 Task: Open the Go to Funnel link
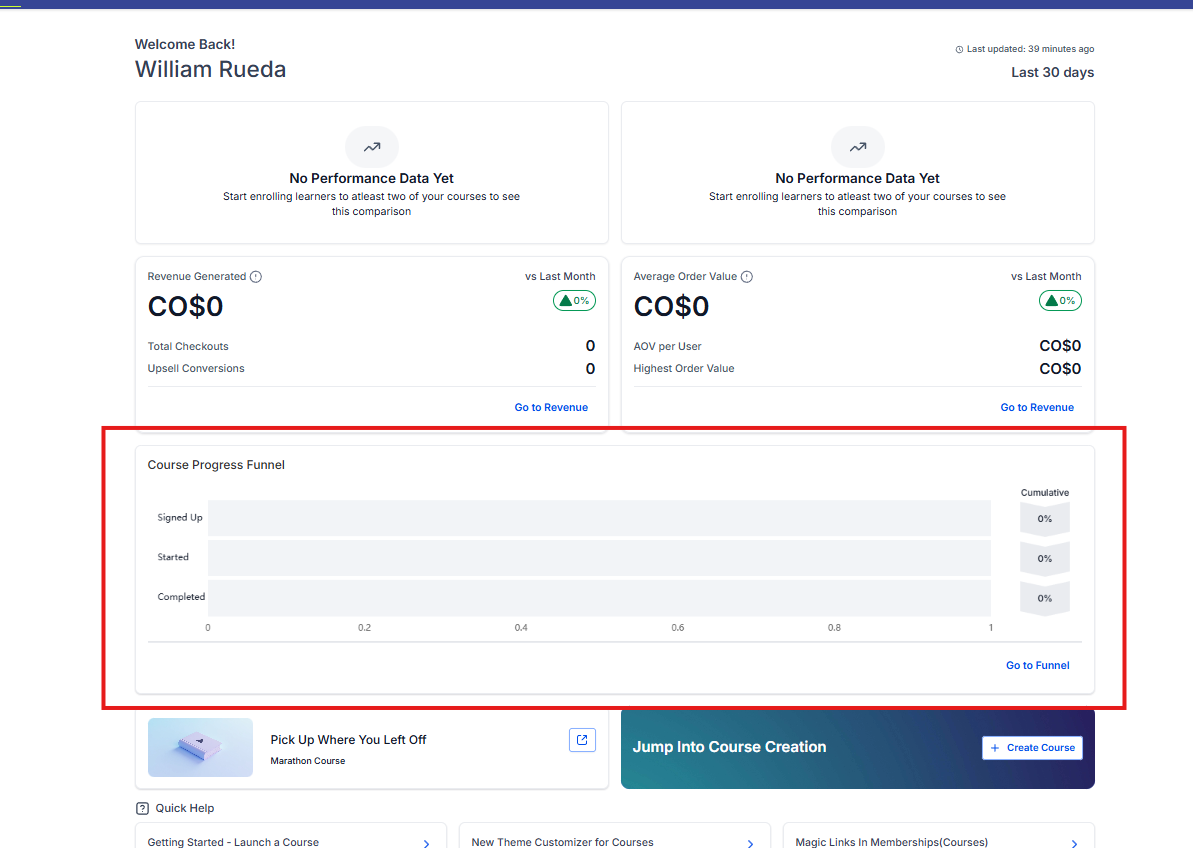pyautogui.click(x=1037, y=665)
